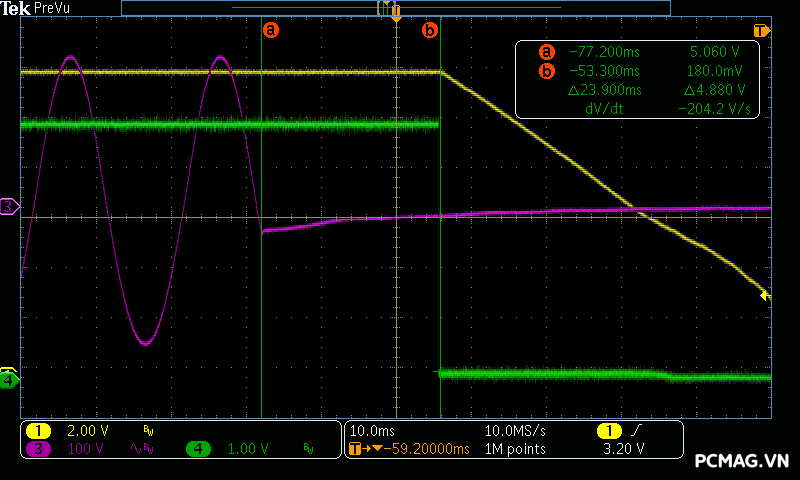
Task: Click the record view overview bar at top
Action: [396, 8]
